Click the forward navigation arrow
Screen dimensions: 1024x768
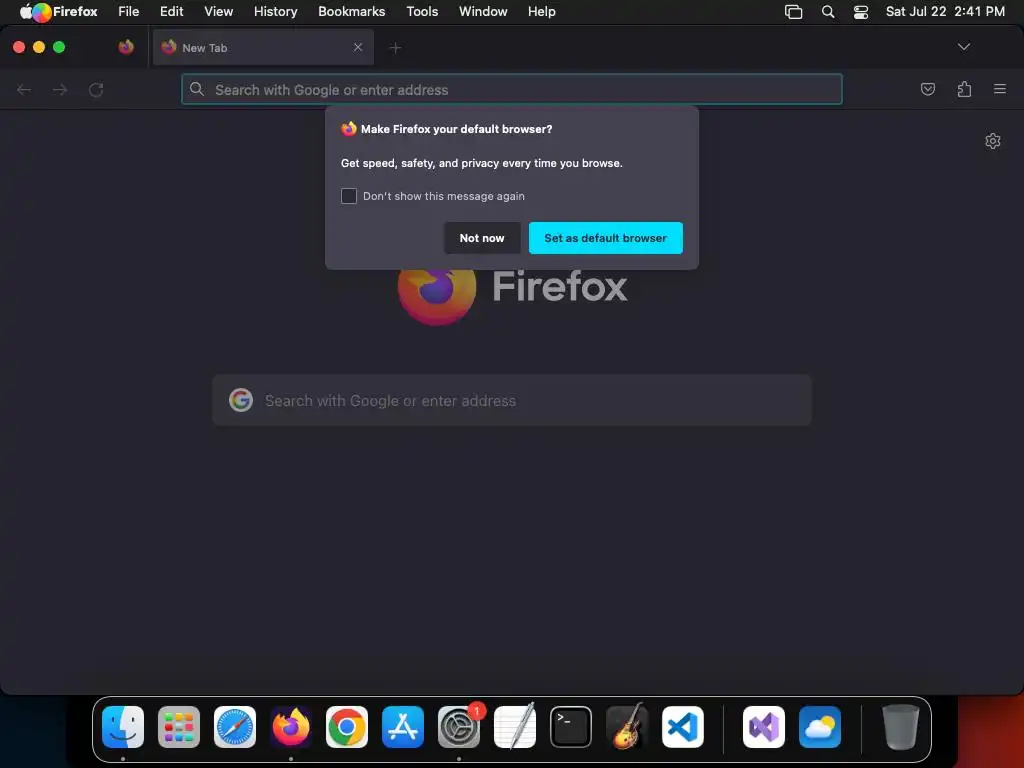60,89
